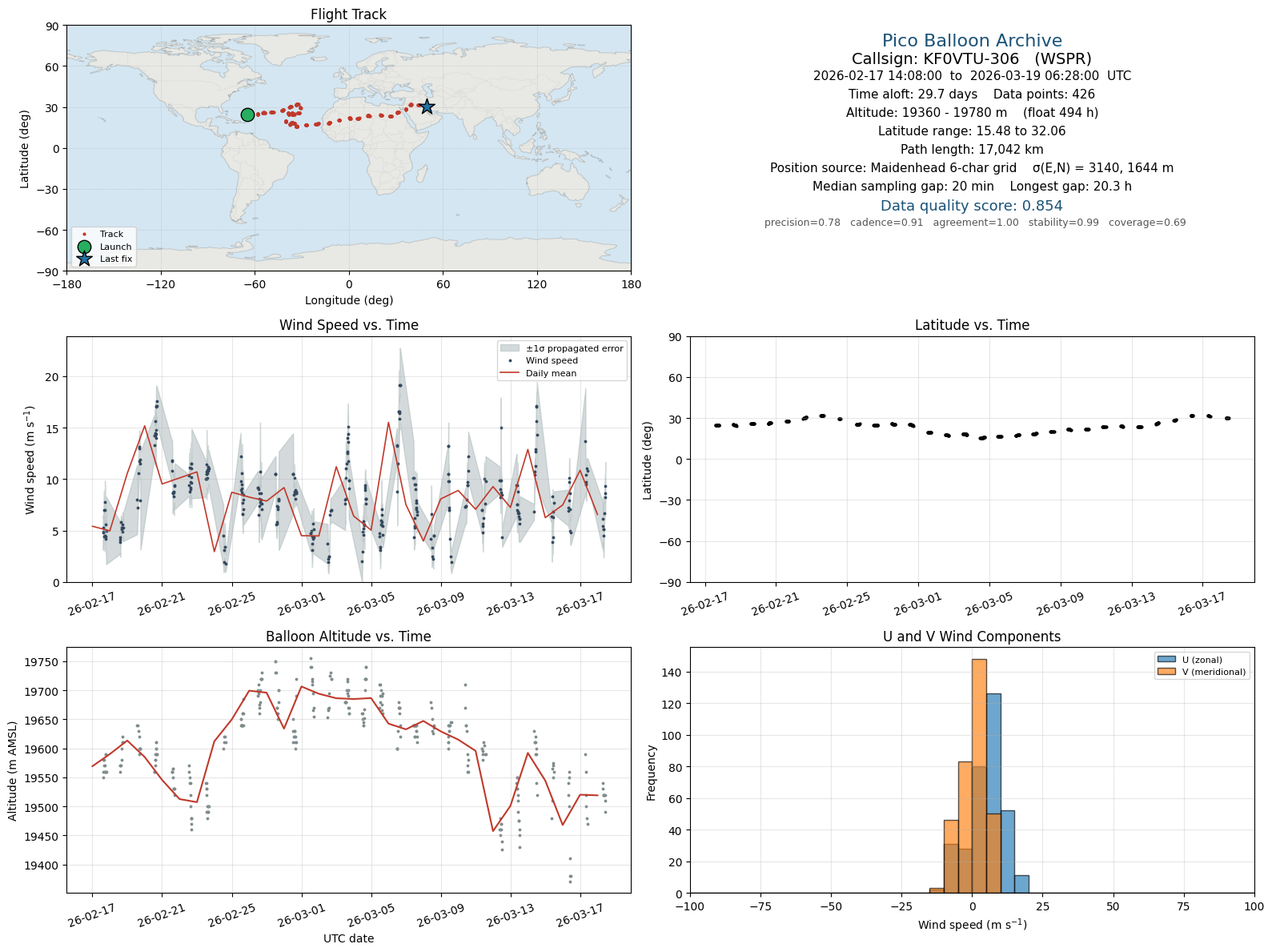Select the "Time aloft: 29.7 days" line
1272x952 pixels.
click(972, 94)
